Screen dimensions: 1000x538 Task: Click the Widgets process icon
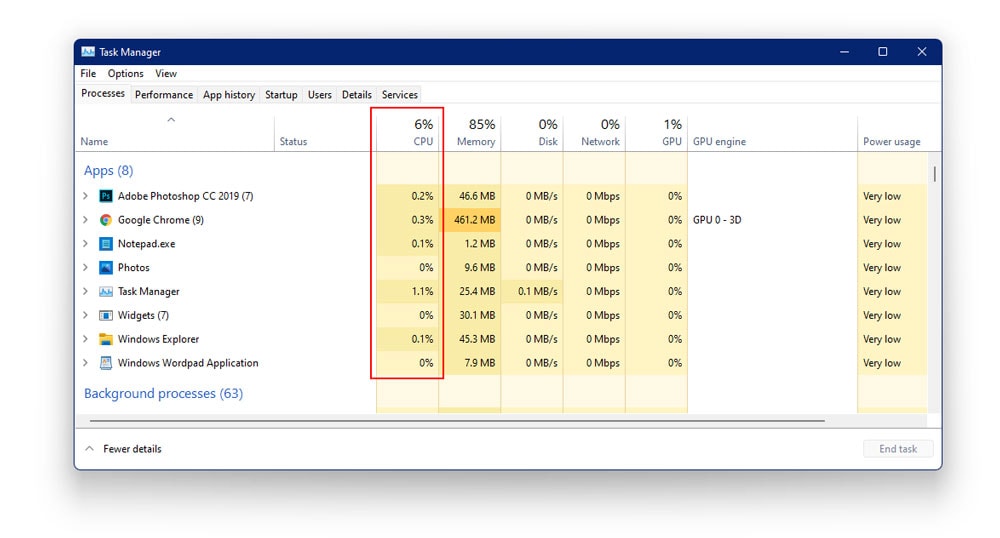[106, 315]
